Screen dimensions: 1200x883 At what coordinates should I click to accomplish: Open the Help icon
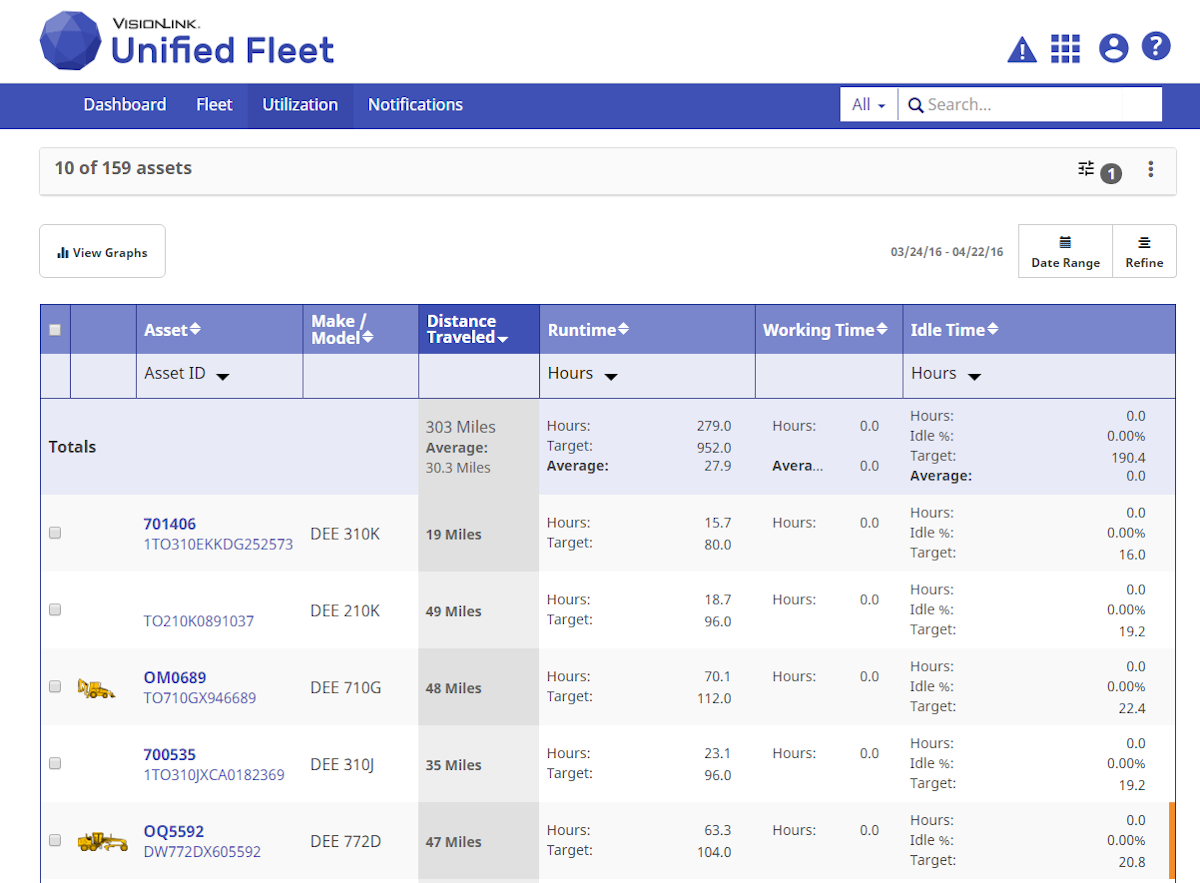click(1155, 46)
